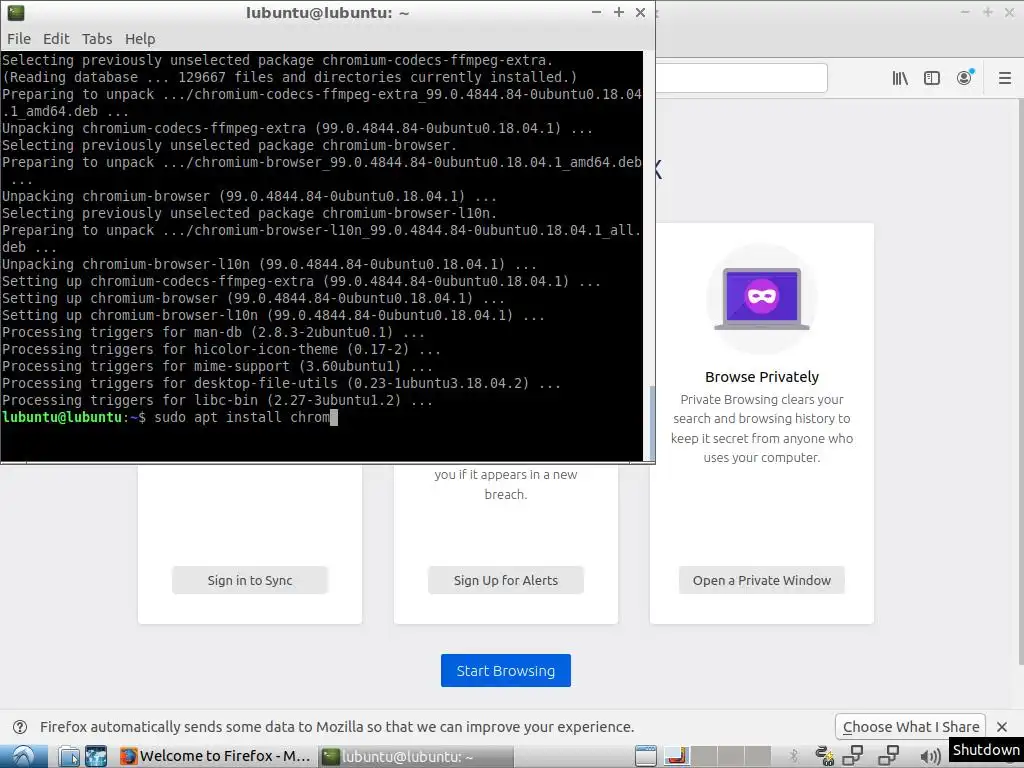Open the Edit menu in the terminal
This screenshot has width=1024, height=768.
pyautogui.click(x=56, y=39)
